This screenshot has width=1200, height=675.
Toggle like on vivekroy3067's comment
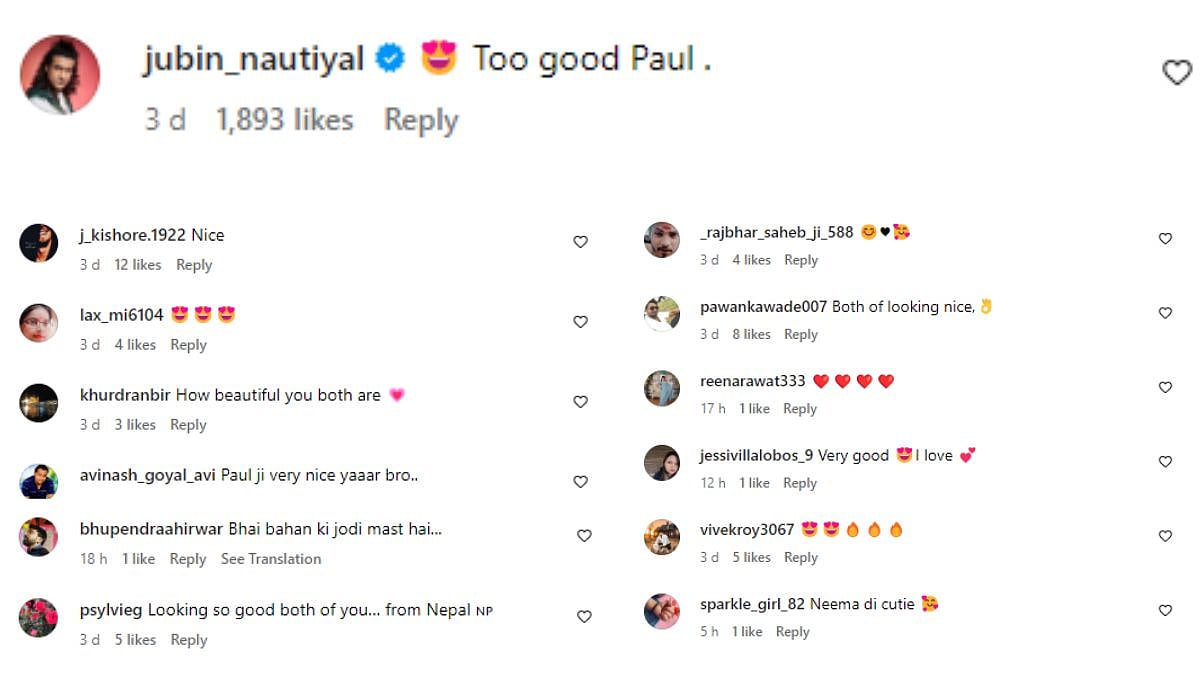point(1165,536)
